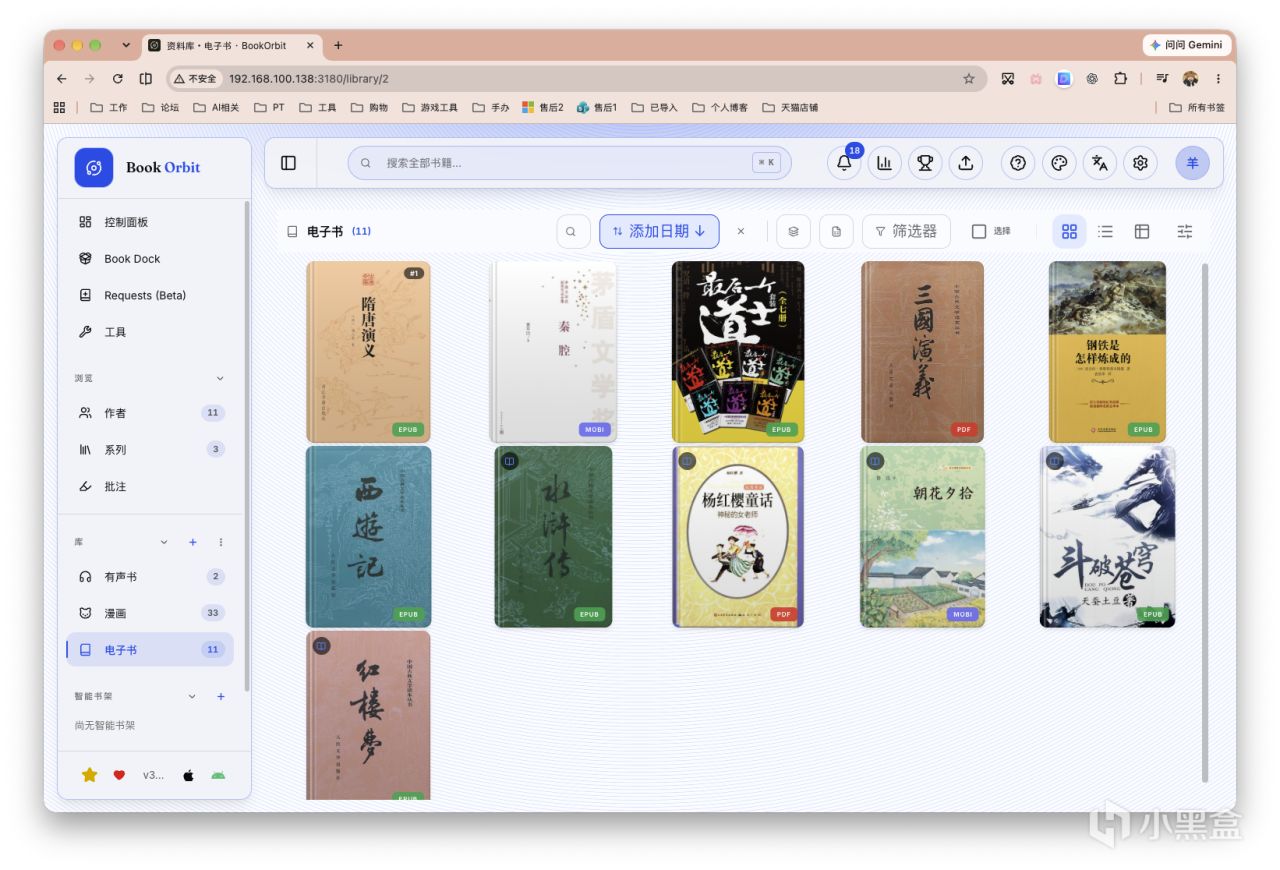The width and height of the screenshot is (1280, 870).
Task: Open the 隋唐演义 book cover
Action: pyautogui.click(x=368, y=352)
